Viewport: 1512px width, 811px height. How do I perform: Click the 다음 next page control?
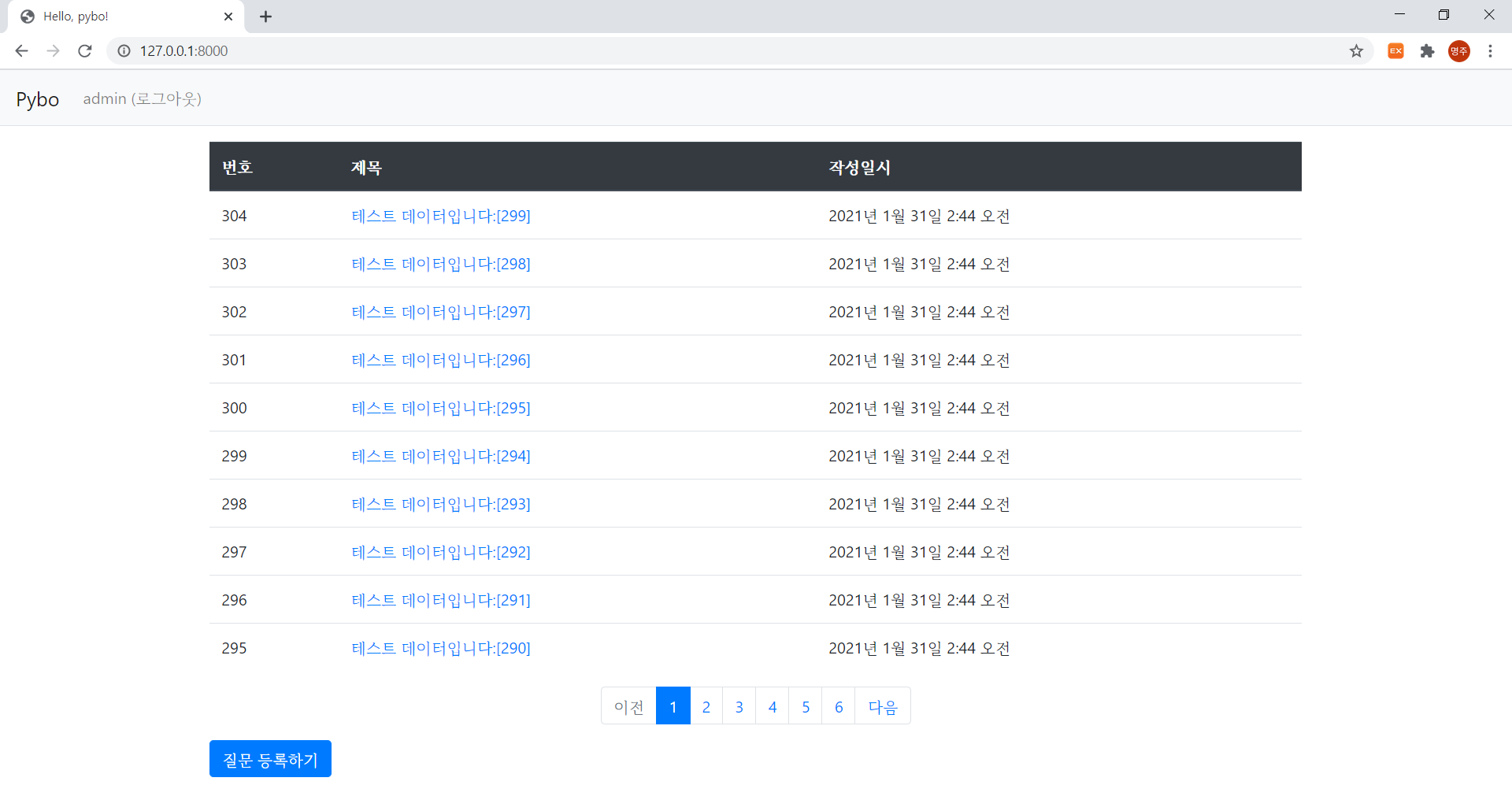882,705
